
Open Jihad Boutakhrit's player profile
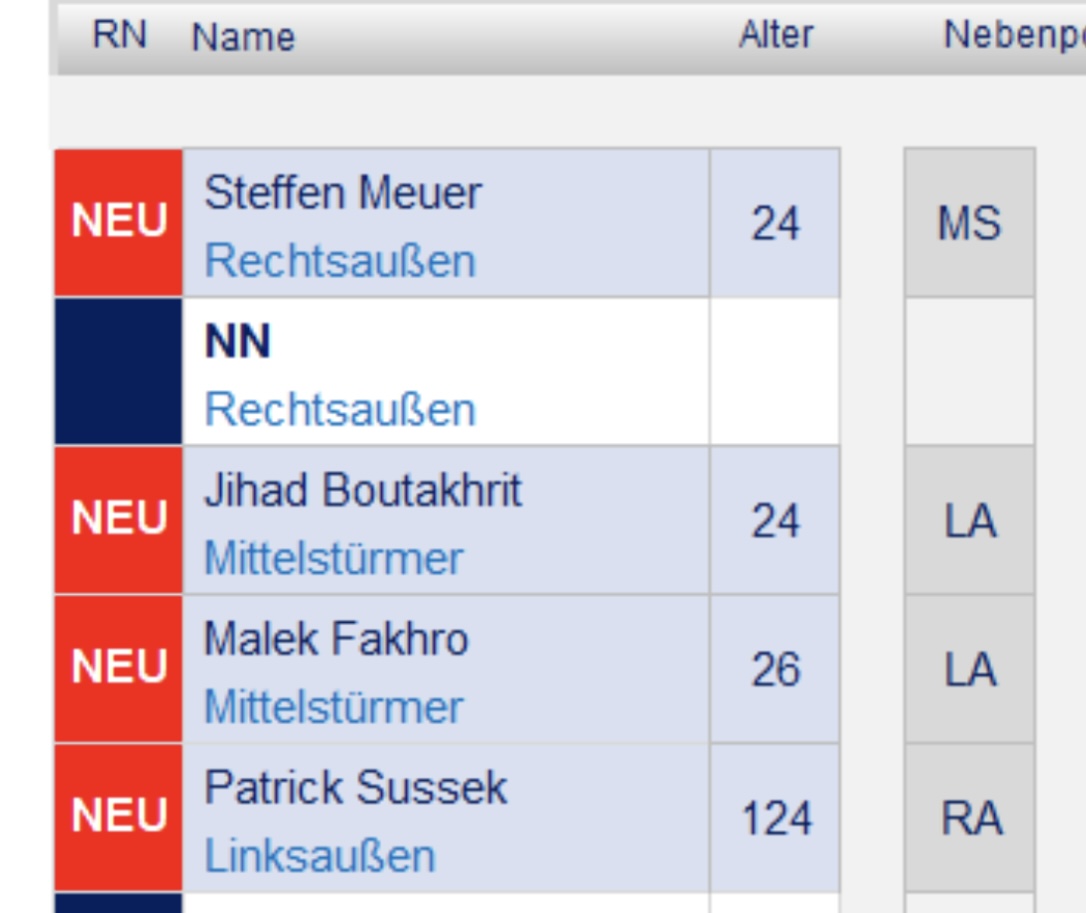click(362, 491)
